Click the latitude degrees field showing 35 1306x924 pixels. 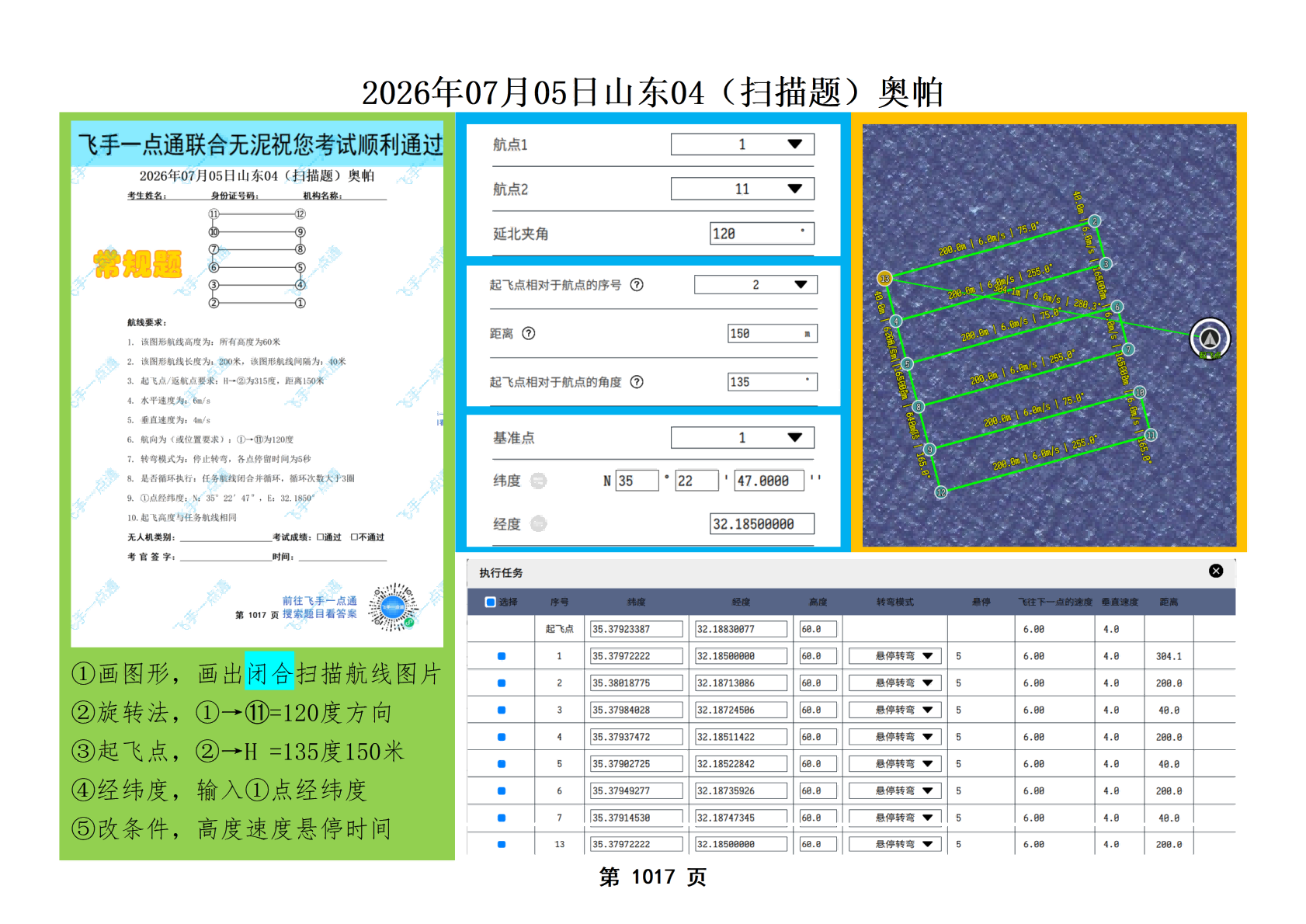pyautogui.click(x=637, y=481)
